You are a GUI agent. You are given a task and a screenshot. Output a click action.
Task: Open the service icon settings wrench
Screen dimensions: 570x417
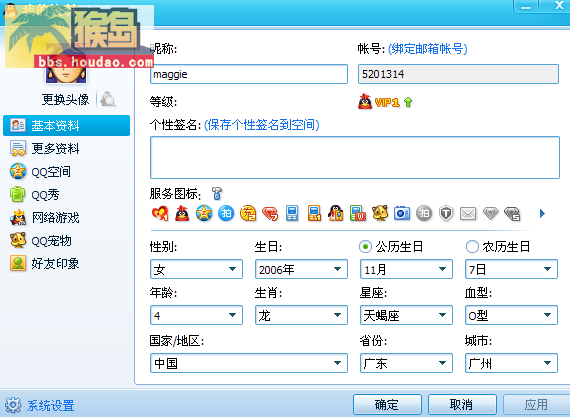click(x=217, y=193)
